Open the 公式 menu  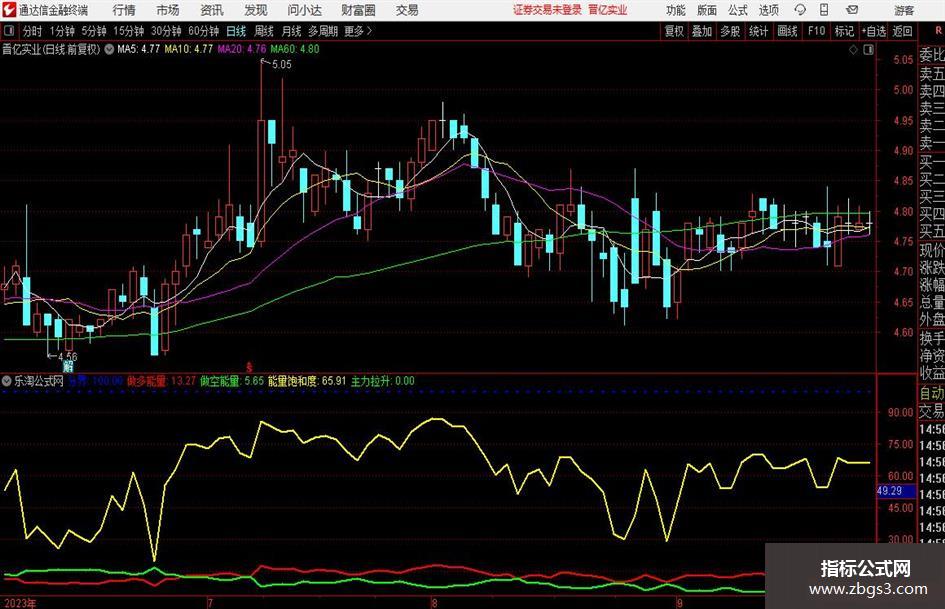pyautogui.click(x=738, y=10)
